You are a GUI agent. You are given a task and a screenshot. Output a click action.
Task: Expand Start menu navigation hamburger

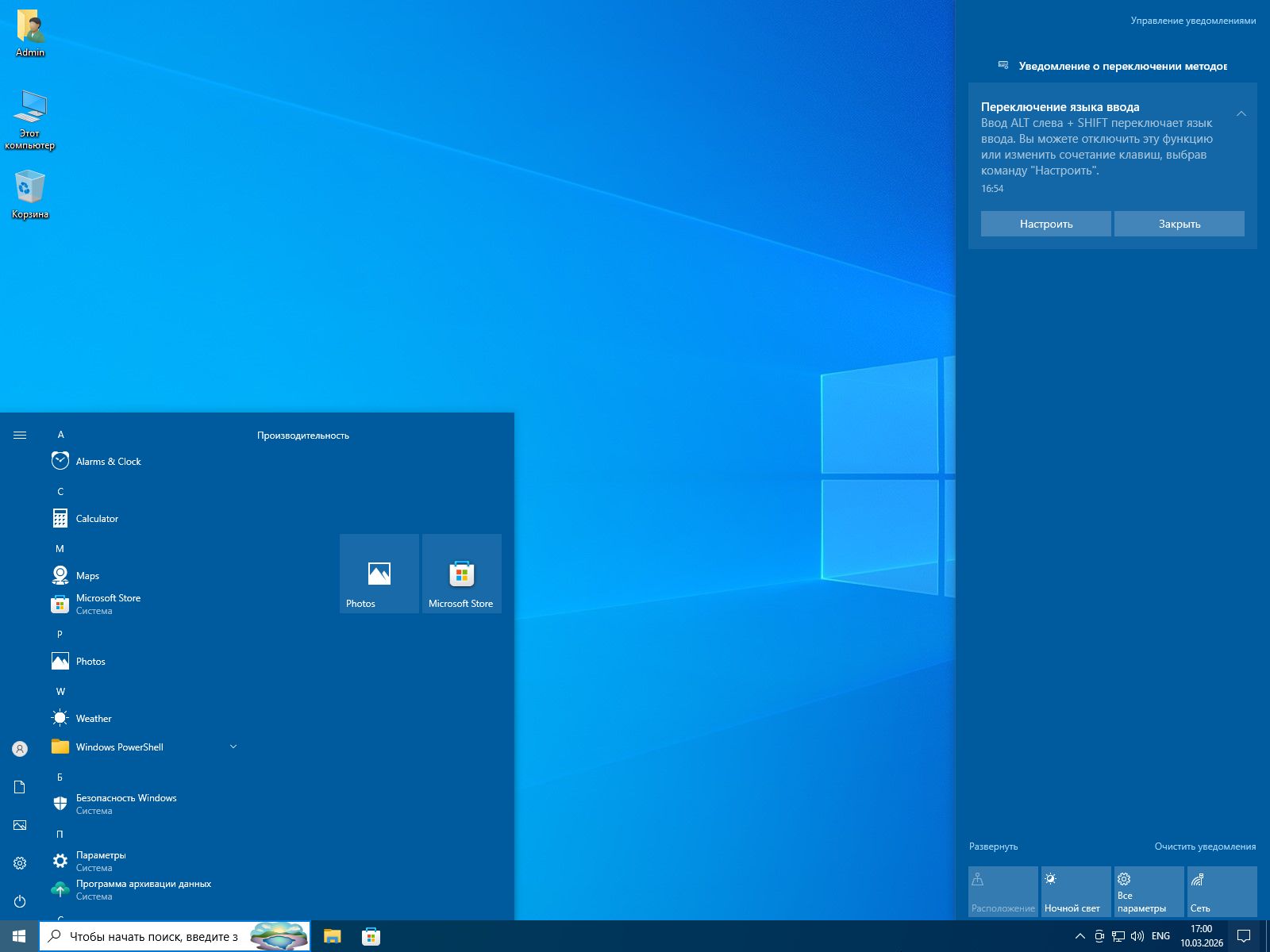click(x=20, y=435)
